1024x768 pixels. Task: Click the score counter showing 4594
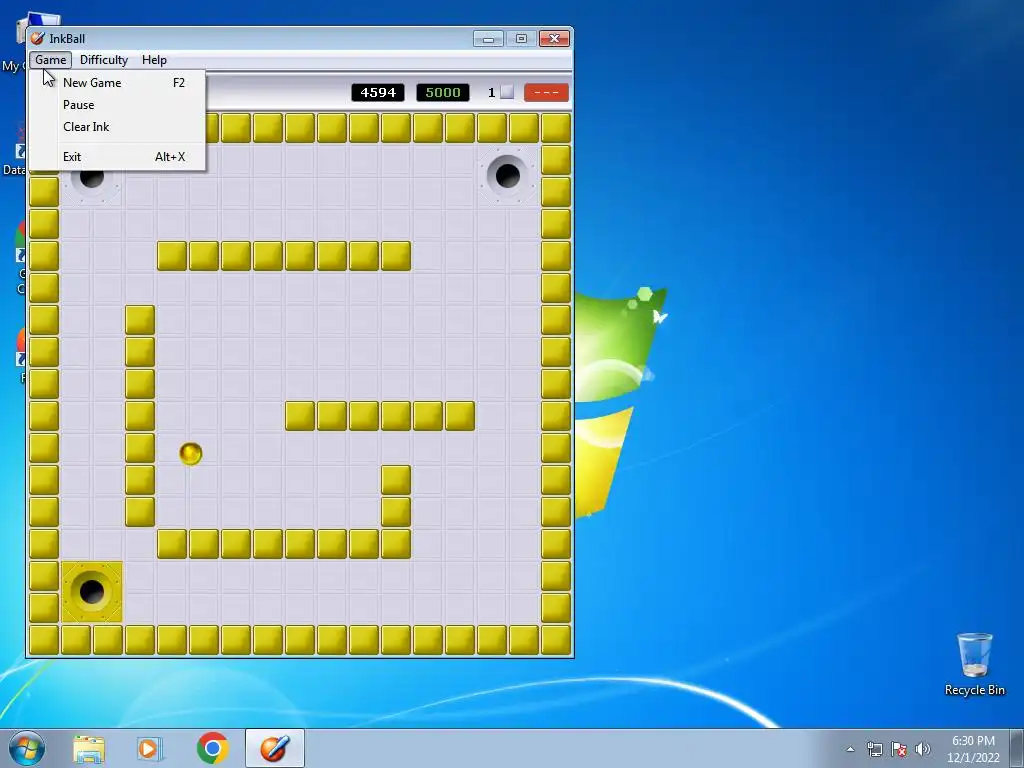click(x=378, y=93)
